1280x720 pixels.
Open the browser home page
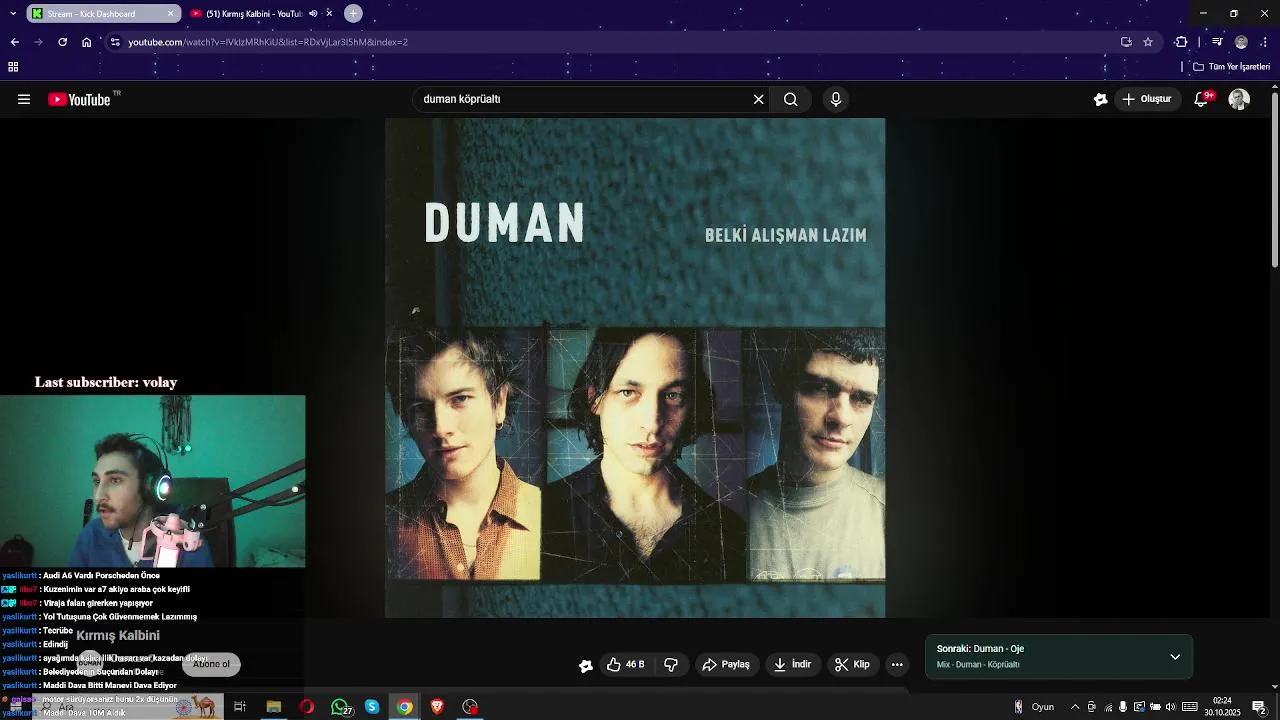coord(87,42)
